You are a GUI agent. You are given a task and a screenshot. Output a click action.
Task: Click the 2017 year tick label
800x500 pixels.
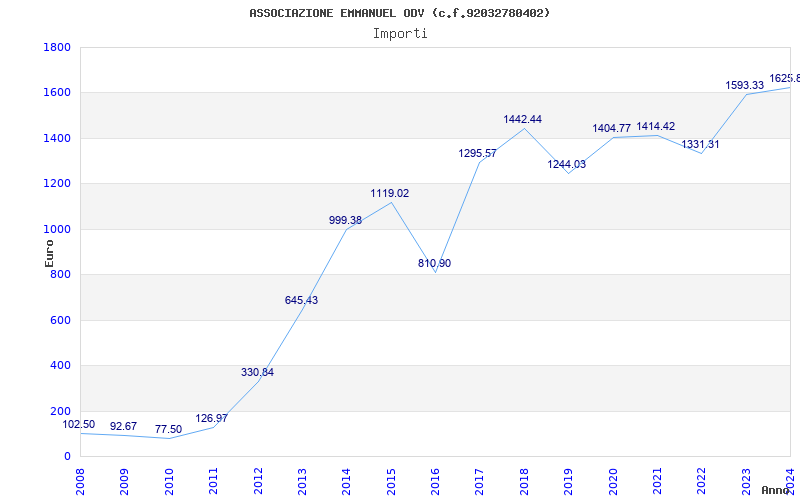480,482
